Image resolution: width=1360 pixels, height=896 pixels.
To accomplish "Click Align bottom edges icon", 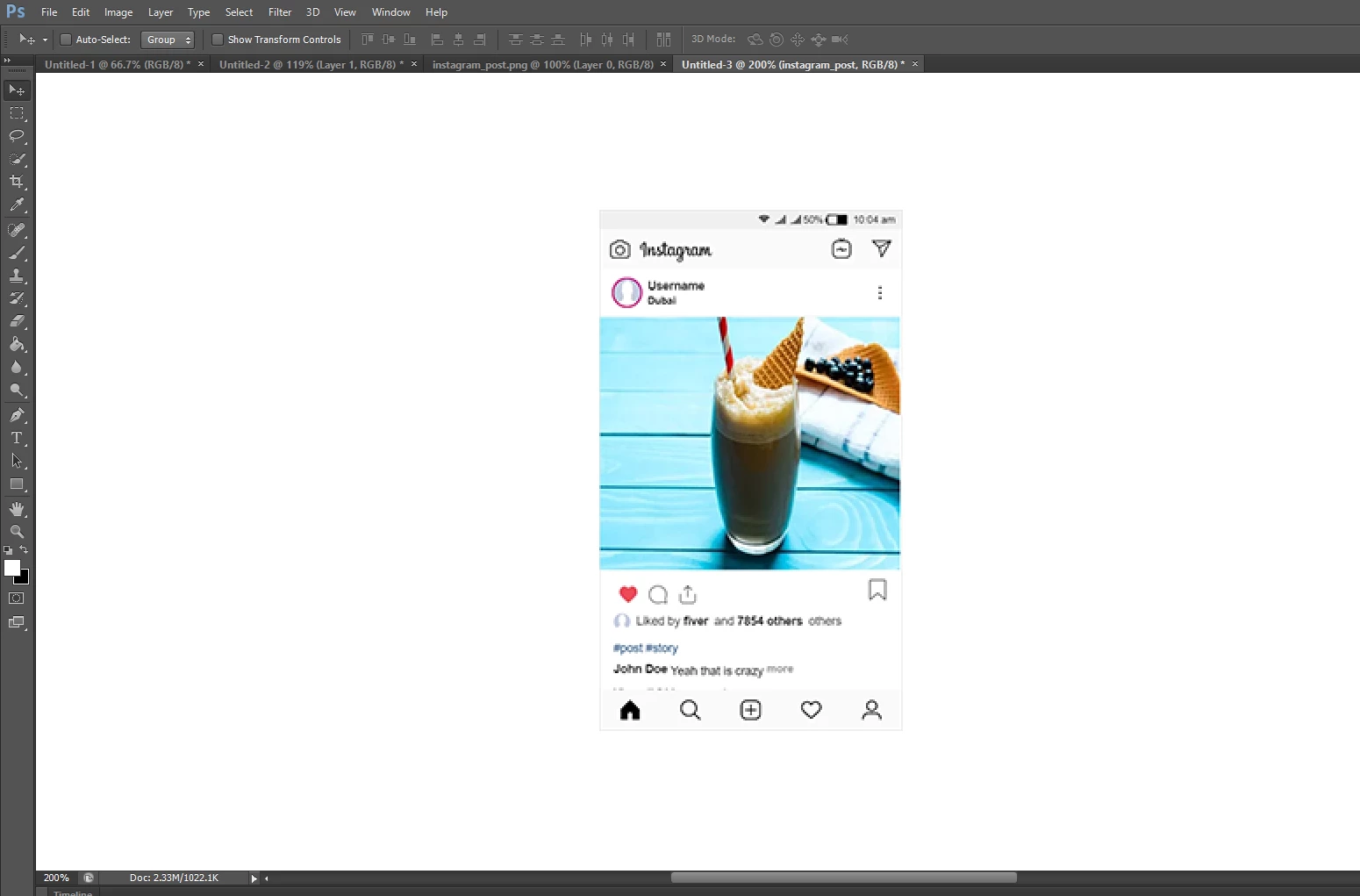I will pos(410,39).
